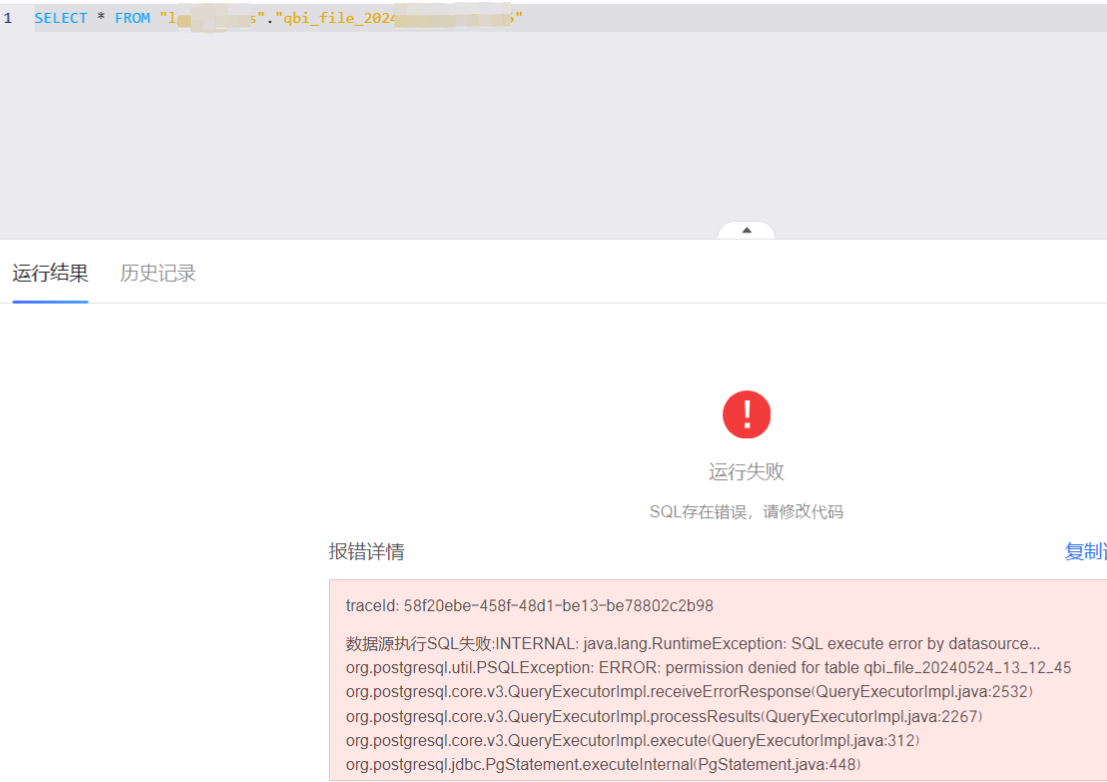Click the 报错详情 heading

point(366,552)
